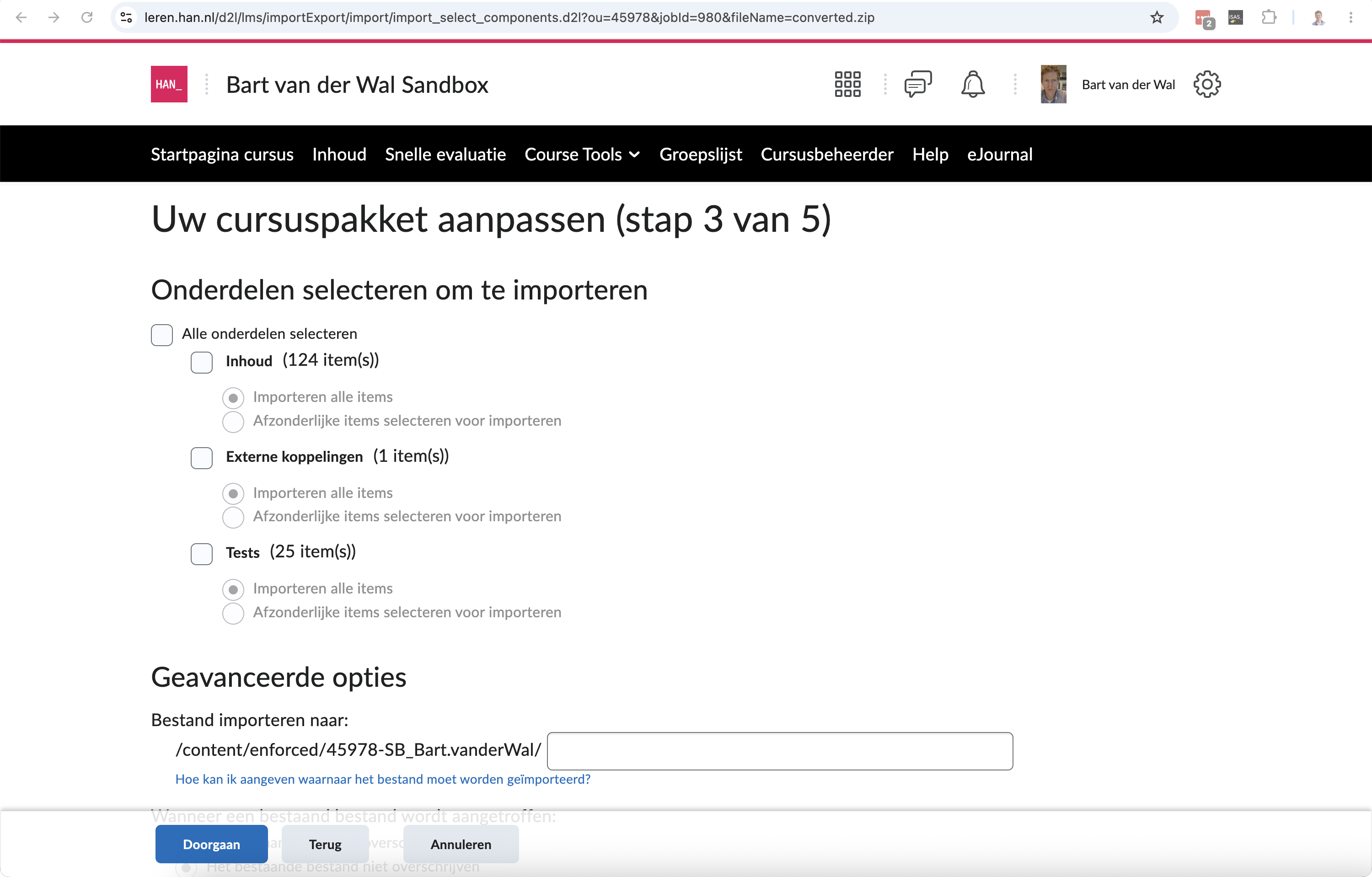The width and height of the screenshot is (1372, 877).
Task: Open Groepslijst in navbar
Action: [700, 155]
